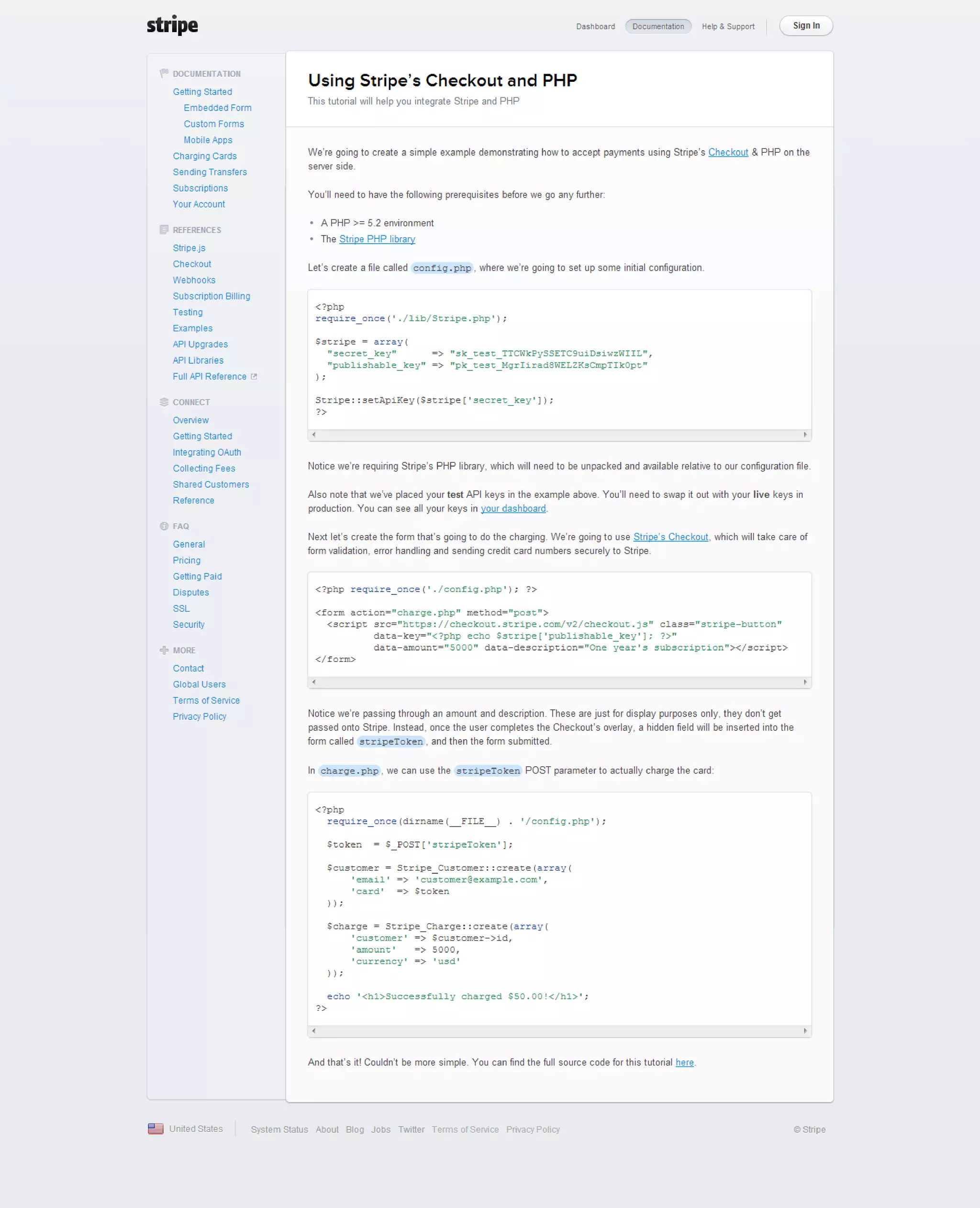Open sidebar Terms of Service
The height and width of the screenshot is (1208, 980).
click(x=206, y=701)
